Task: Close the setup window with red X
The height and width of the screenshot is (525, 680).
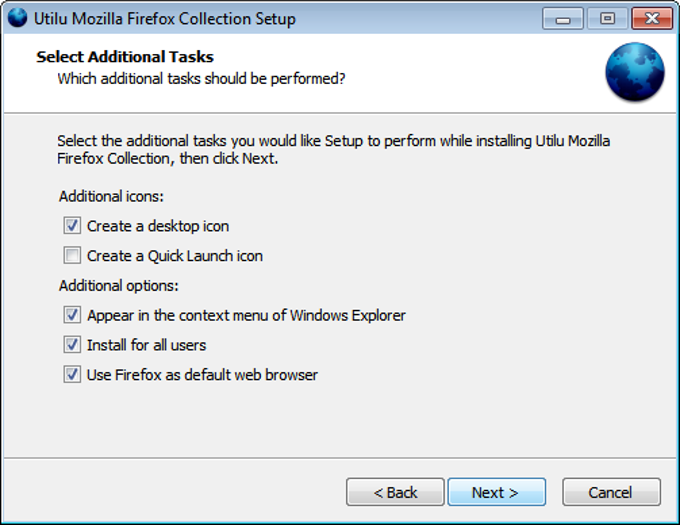Action: point(652,19)
